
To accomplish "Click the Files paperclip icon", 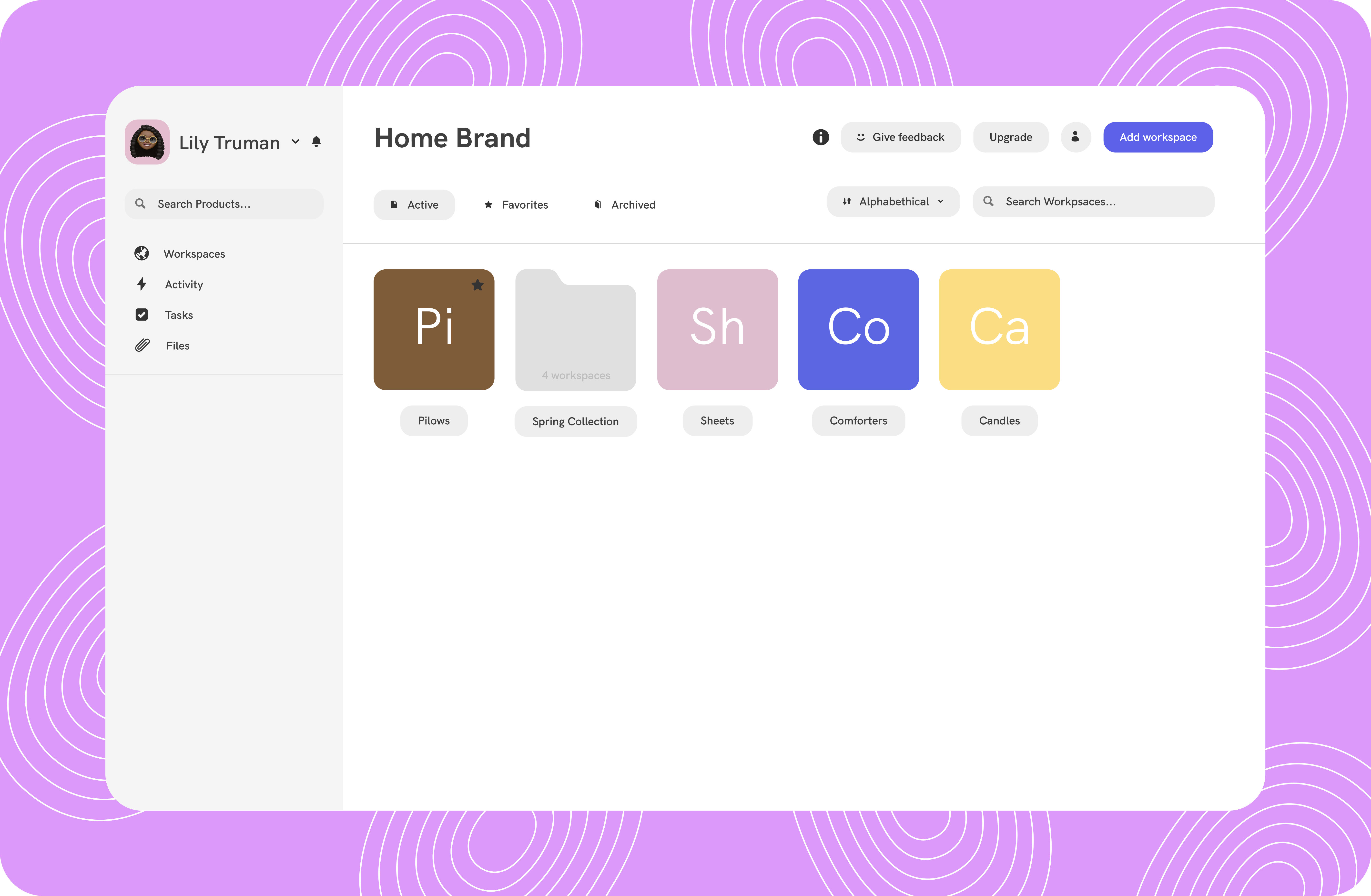I will tap(142, 345).
